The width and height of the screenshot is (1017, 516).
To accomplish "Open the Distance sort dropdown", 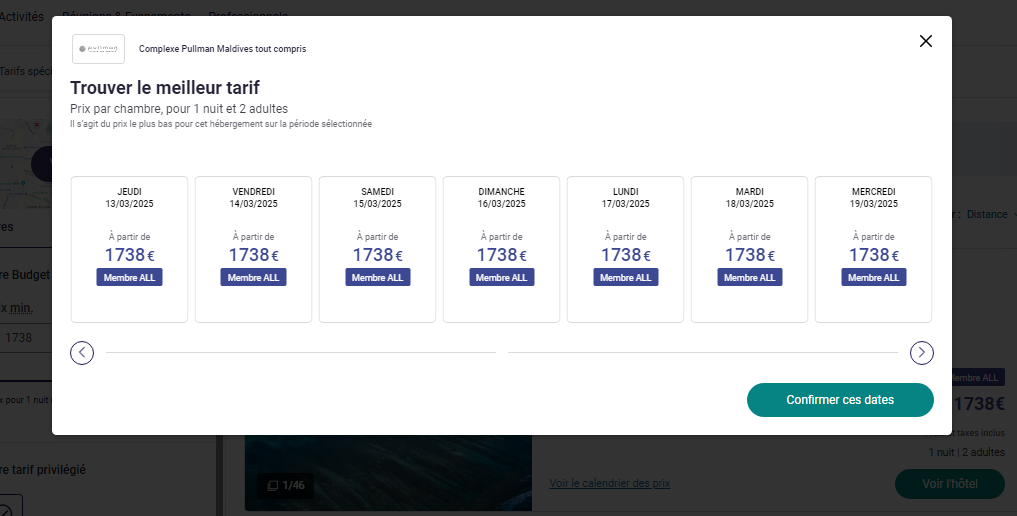I will (989, 215).
